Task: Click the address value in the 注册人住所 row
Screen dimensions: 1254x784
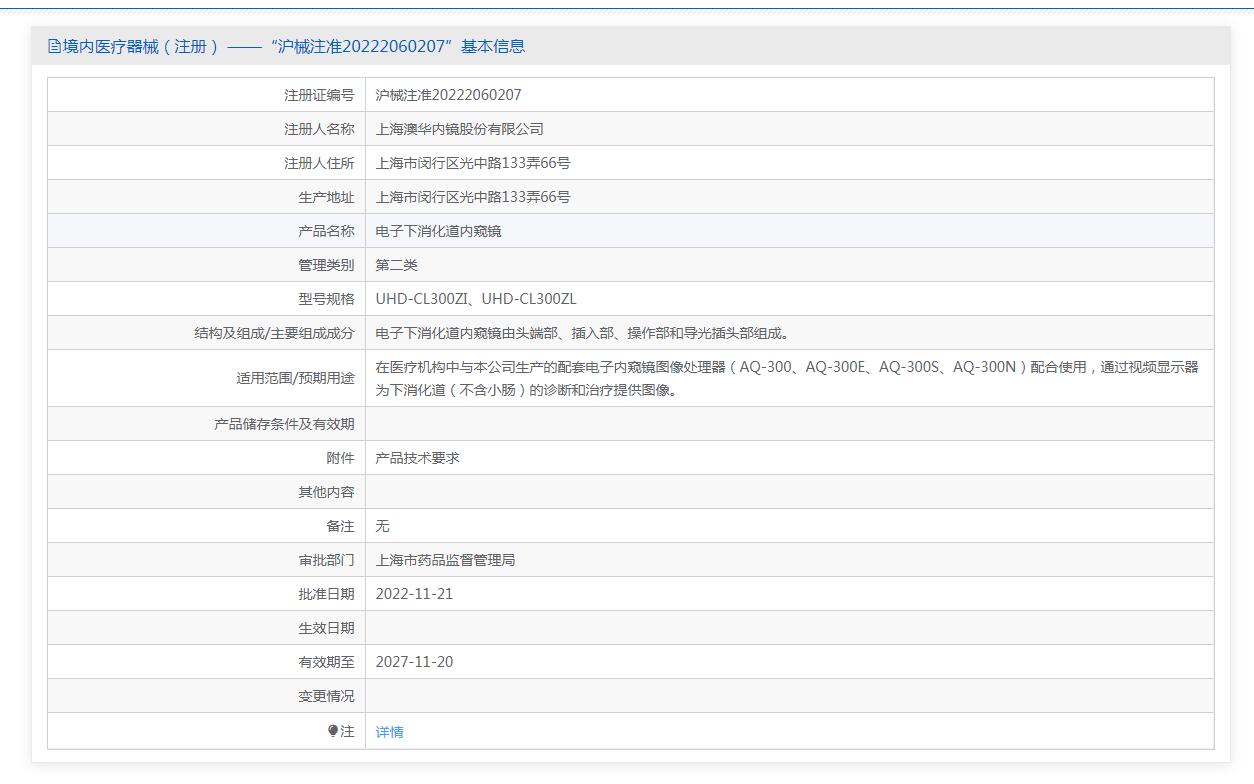Action: tap(472, 163)
